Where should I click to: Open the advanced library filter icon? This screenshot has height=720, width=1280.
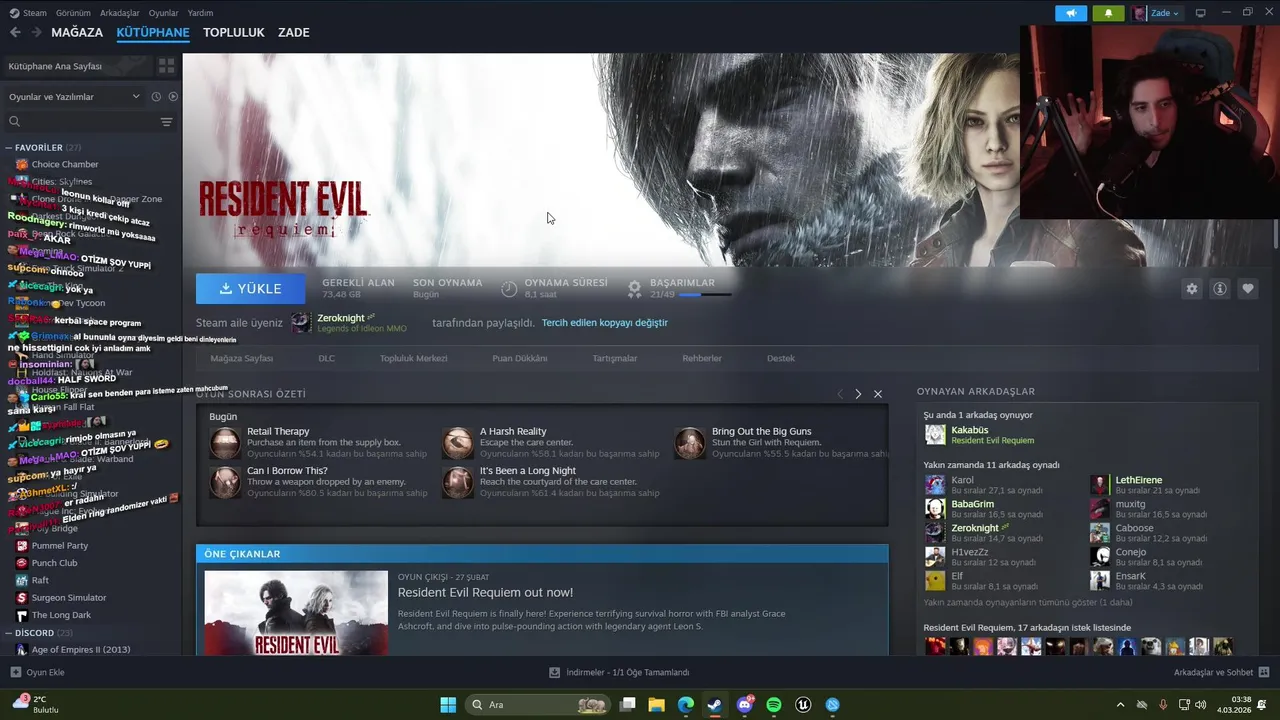166,122
